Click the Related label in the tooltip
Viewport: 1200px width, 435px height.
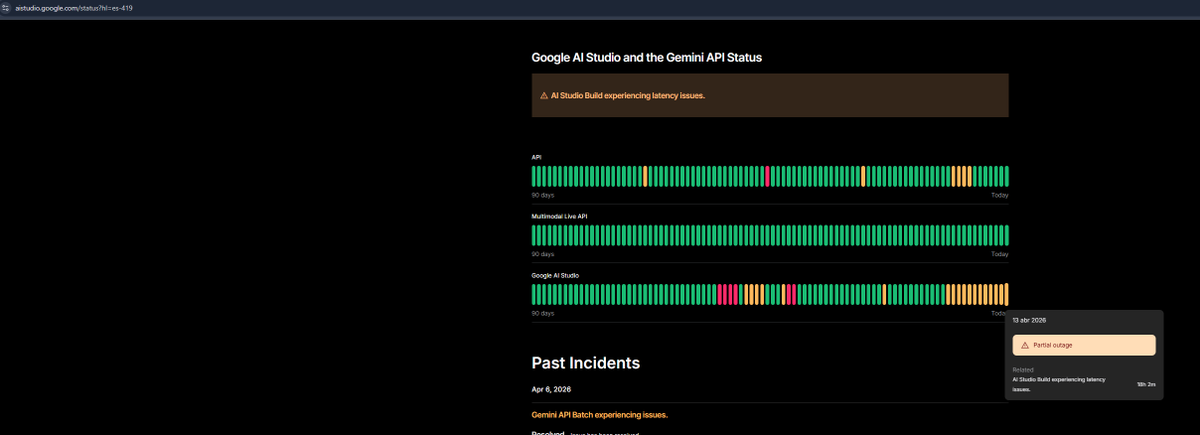pos(1022,369)
